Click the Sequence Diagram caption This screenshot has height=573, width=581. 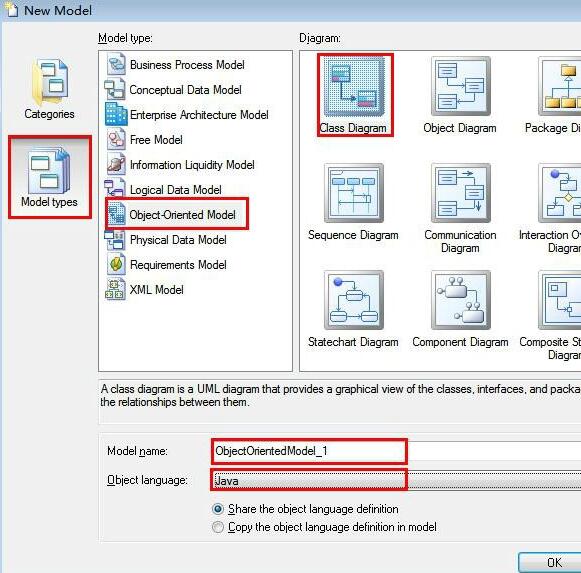click(x=353, y=235)
